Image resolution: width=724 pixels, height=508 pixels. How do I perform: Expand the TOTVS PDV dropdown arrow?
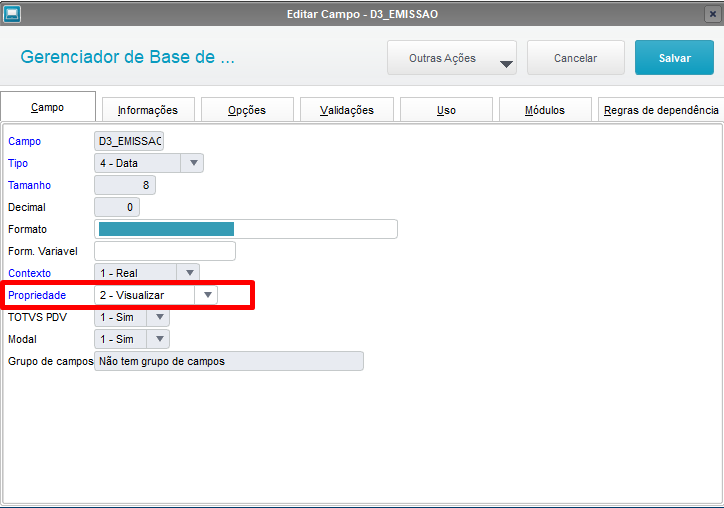tap(159, 317)
